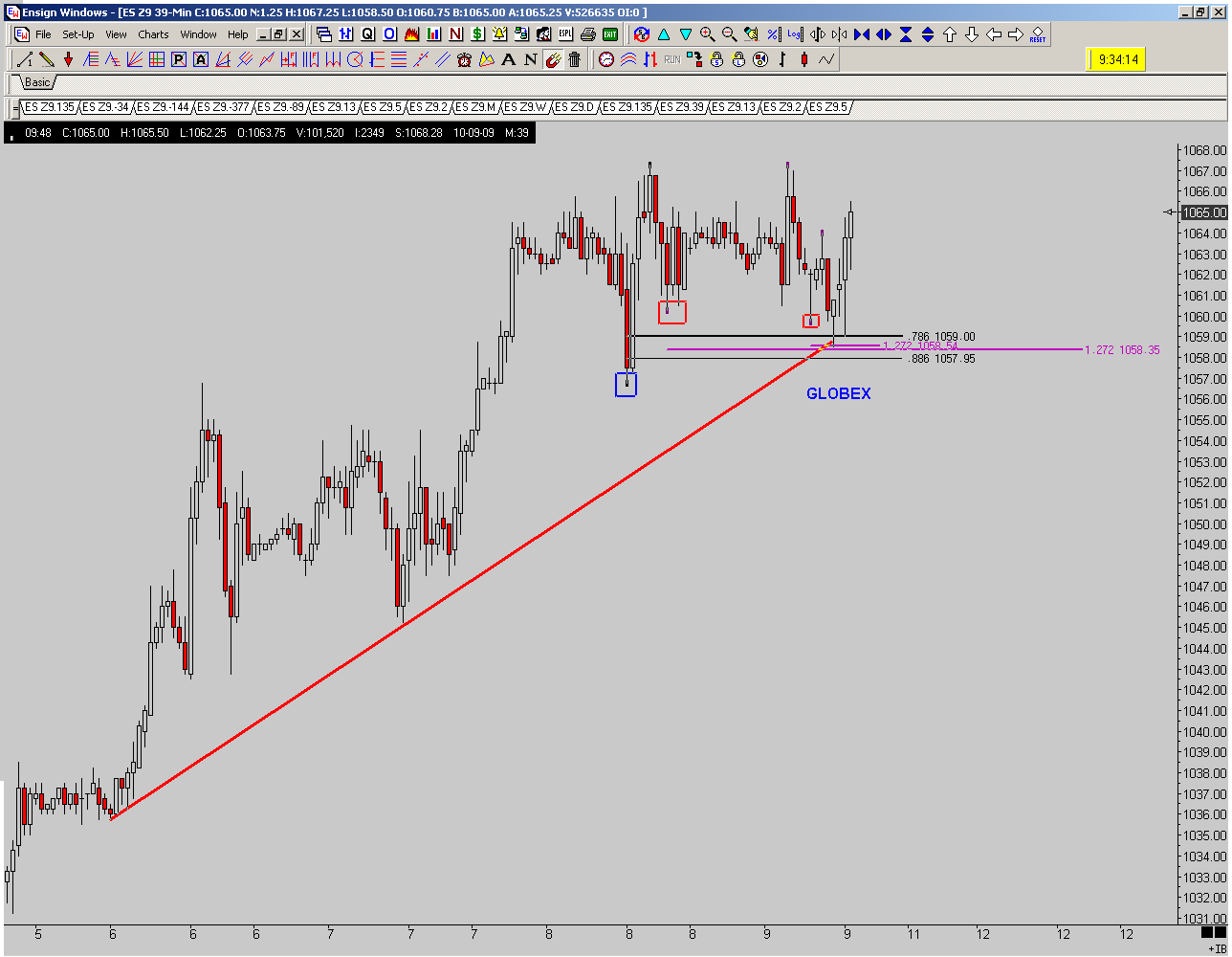Switch chart to candlestick style icon
The image size is (1232, 957).
pos(804,59)
